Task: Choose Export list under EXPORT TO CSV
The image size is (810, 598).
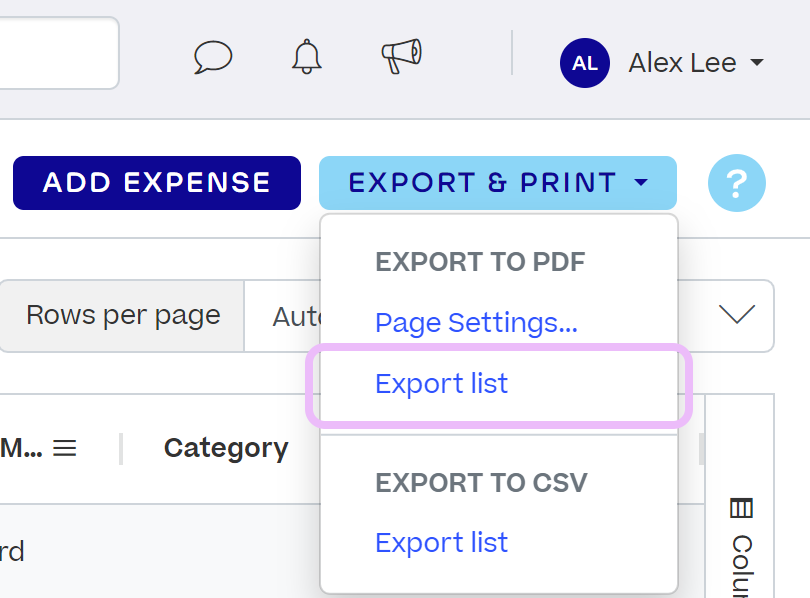Action: click(x=442, y=543)
